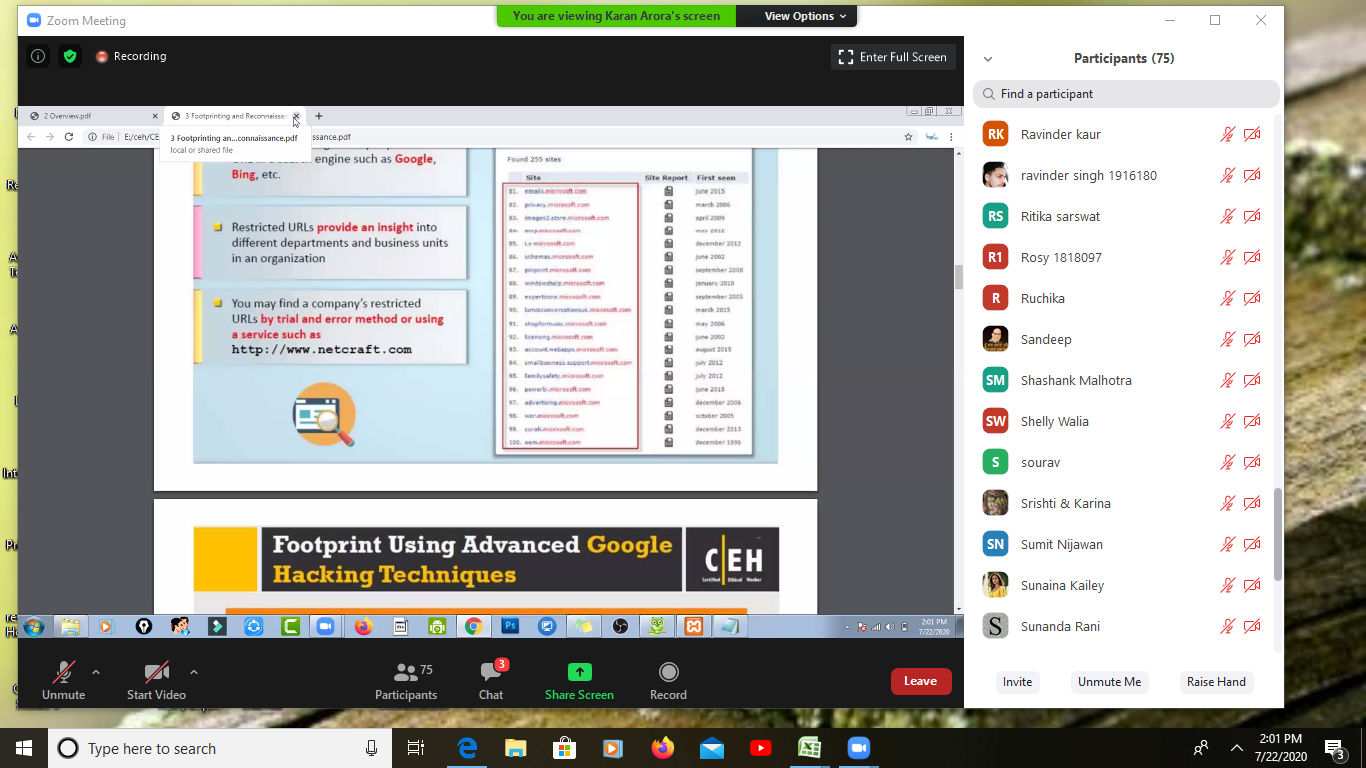Screen dimensions: 1366x768
Task: Click reload icon in shared Chrome
Action: pos(69,137)
